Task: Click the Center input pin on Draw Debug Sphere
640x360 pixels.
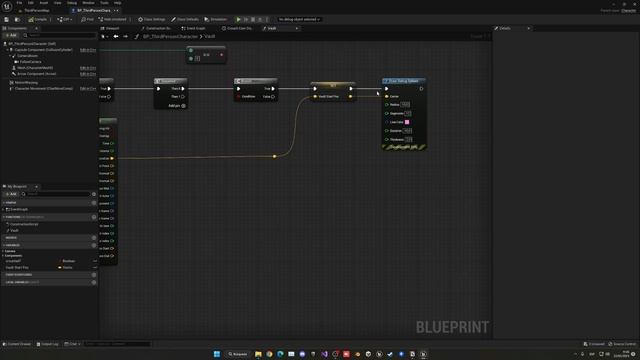Action: [387, 96]
